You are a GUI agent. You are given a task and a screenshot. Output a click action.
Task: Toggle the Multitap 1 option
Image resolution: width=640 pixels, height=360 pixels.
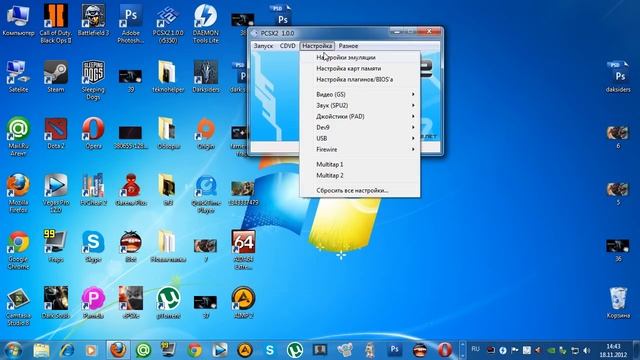point(360,164)
